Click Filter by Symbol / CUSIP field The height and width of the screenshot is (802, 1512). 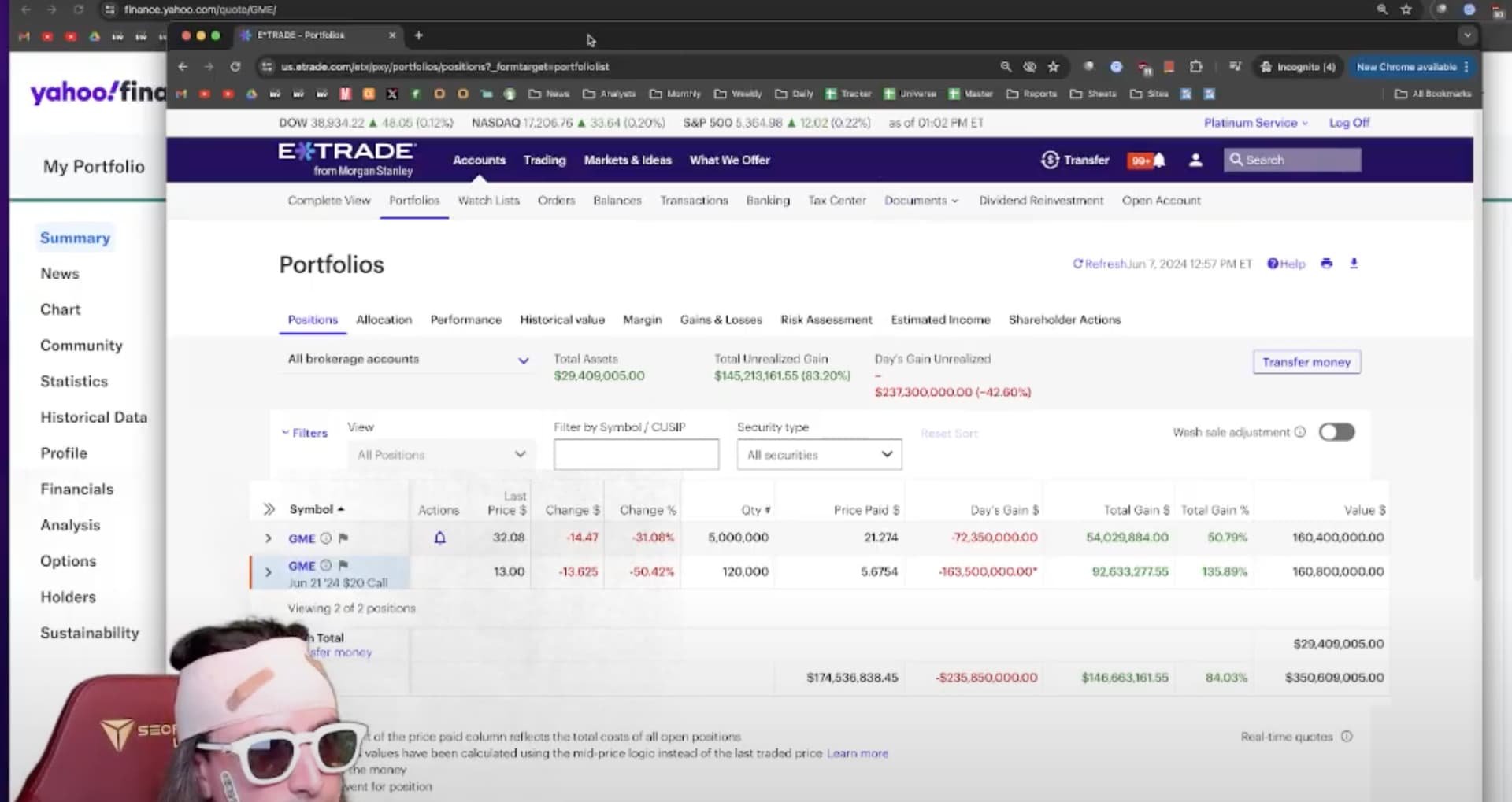[636, 455]
